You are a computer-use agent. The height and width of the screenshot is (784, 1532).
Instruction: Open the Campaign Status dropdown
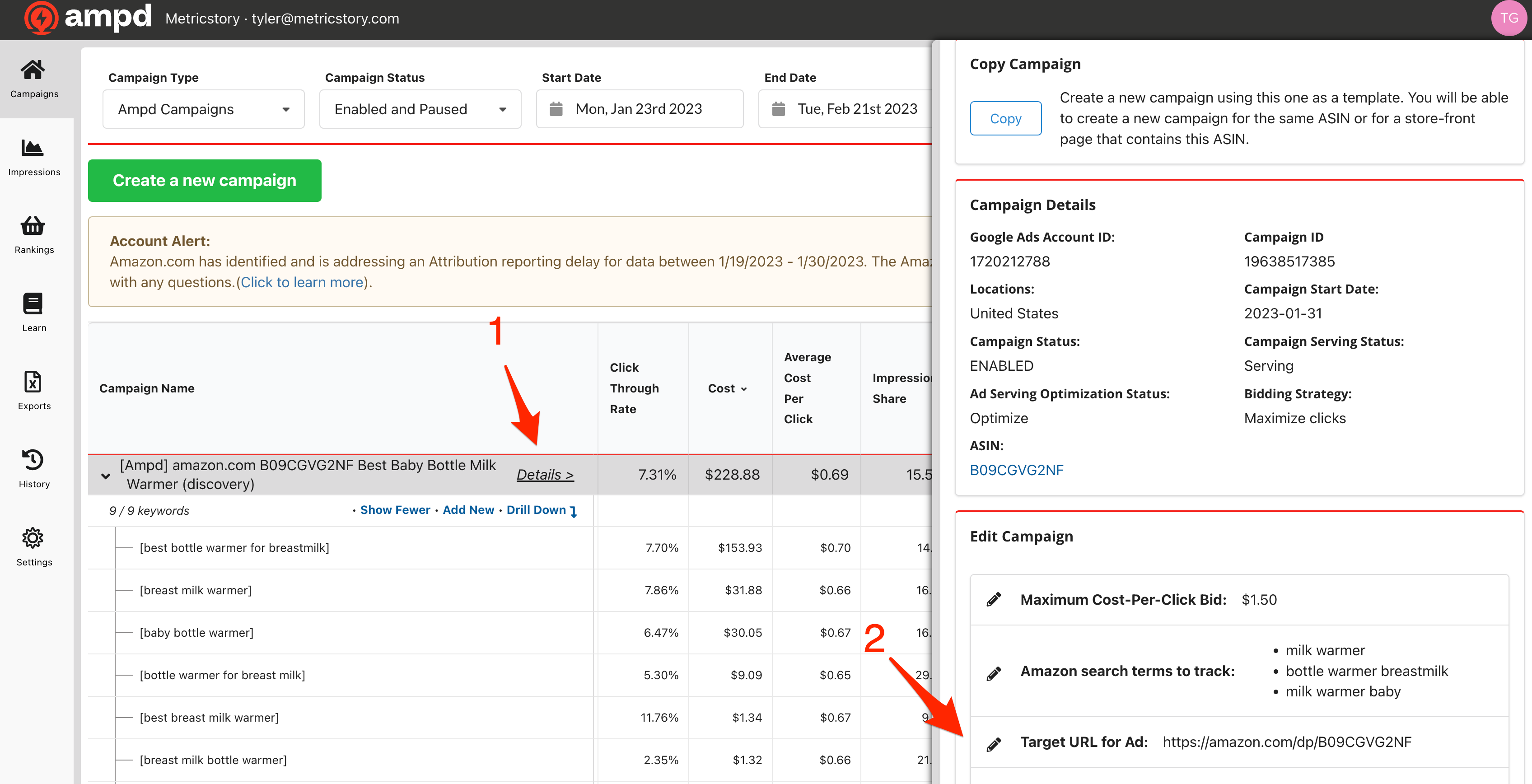(x=420, y=109)
